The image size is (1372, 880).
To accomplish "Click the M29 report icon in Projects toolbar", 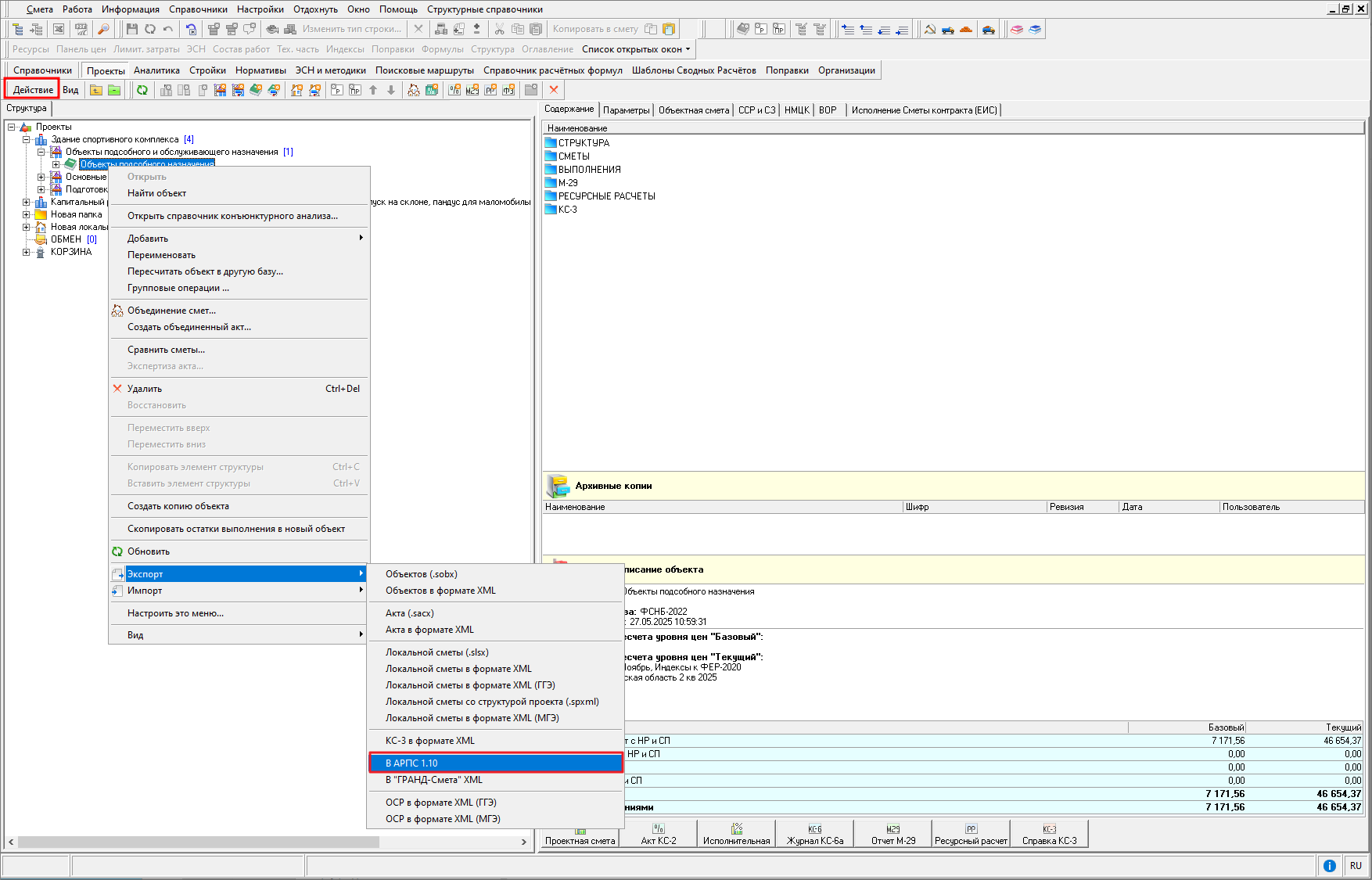I will point(472,90).
